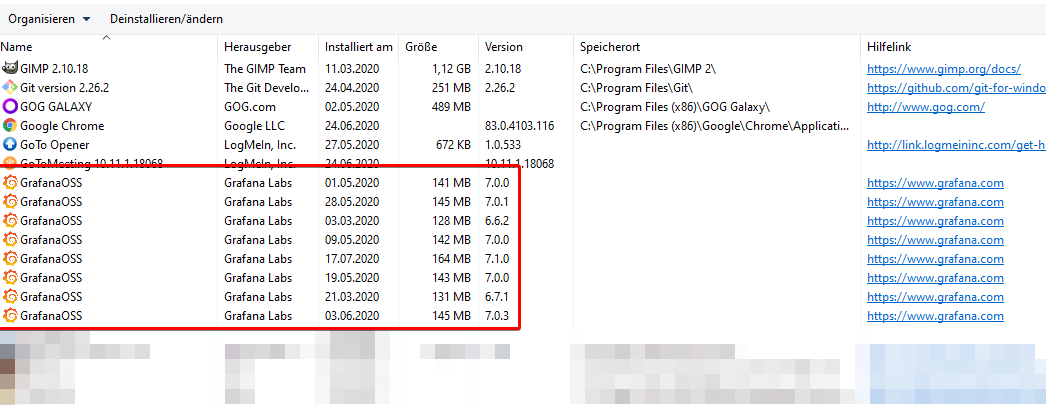Click the 672 KB size value
The height and width of the screenshot is (405, 1046).
pos(453,145)
